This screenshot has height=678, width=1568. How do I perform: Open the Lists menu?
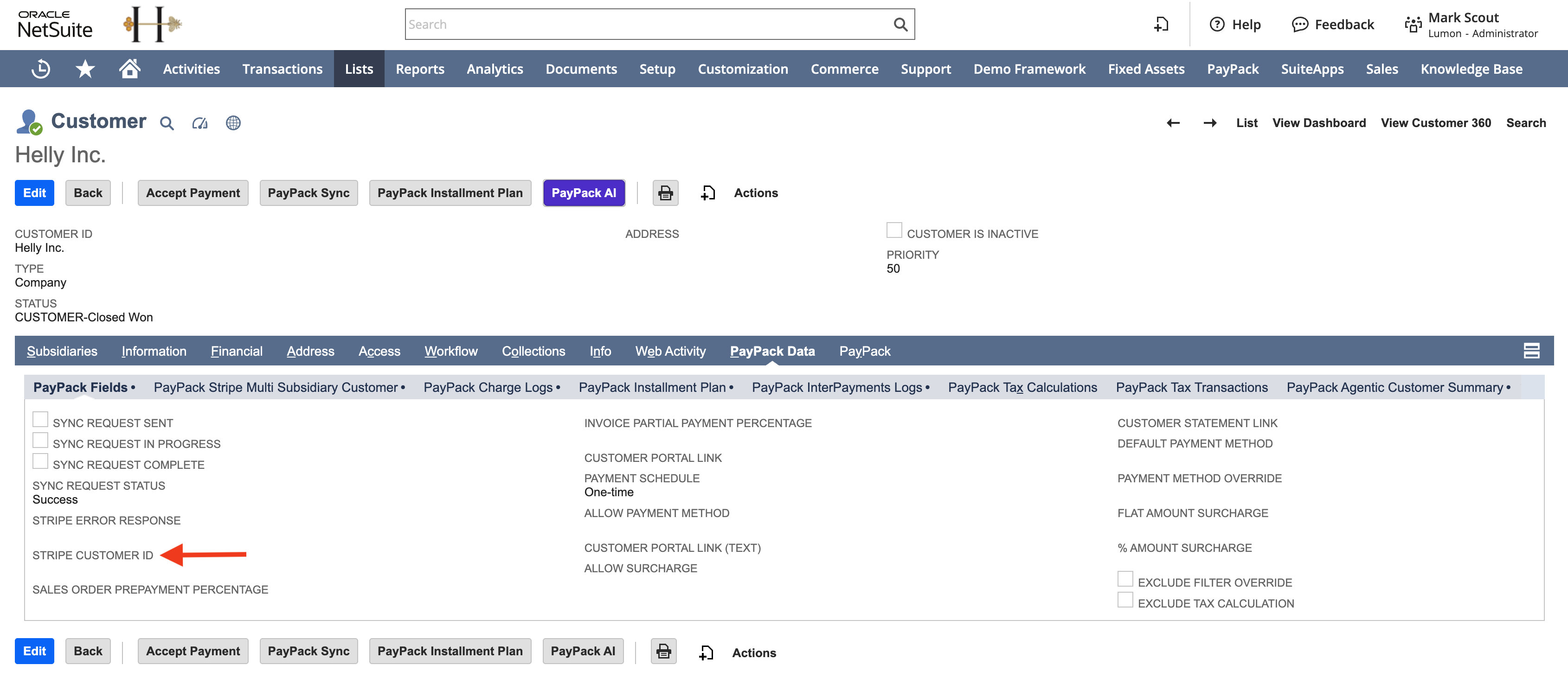point(359,69)
